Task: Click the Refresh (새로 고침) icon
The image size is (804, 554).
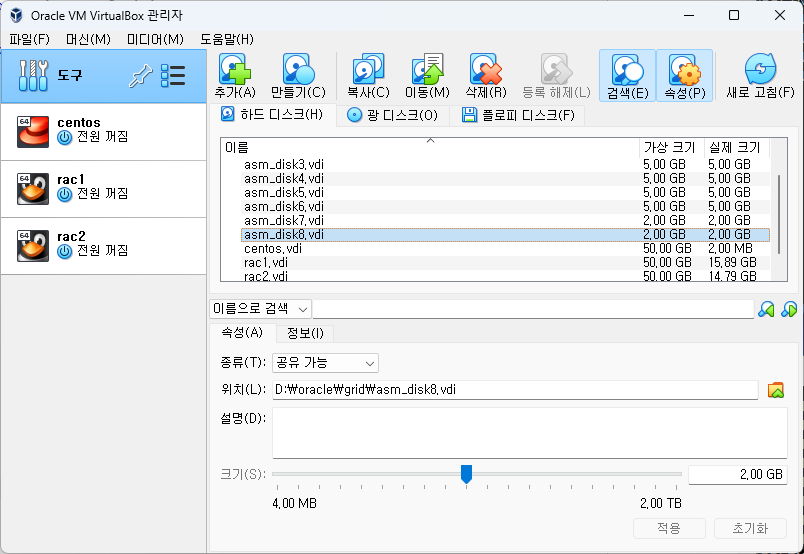Action: [x=760, y=69]
